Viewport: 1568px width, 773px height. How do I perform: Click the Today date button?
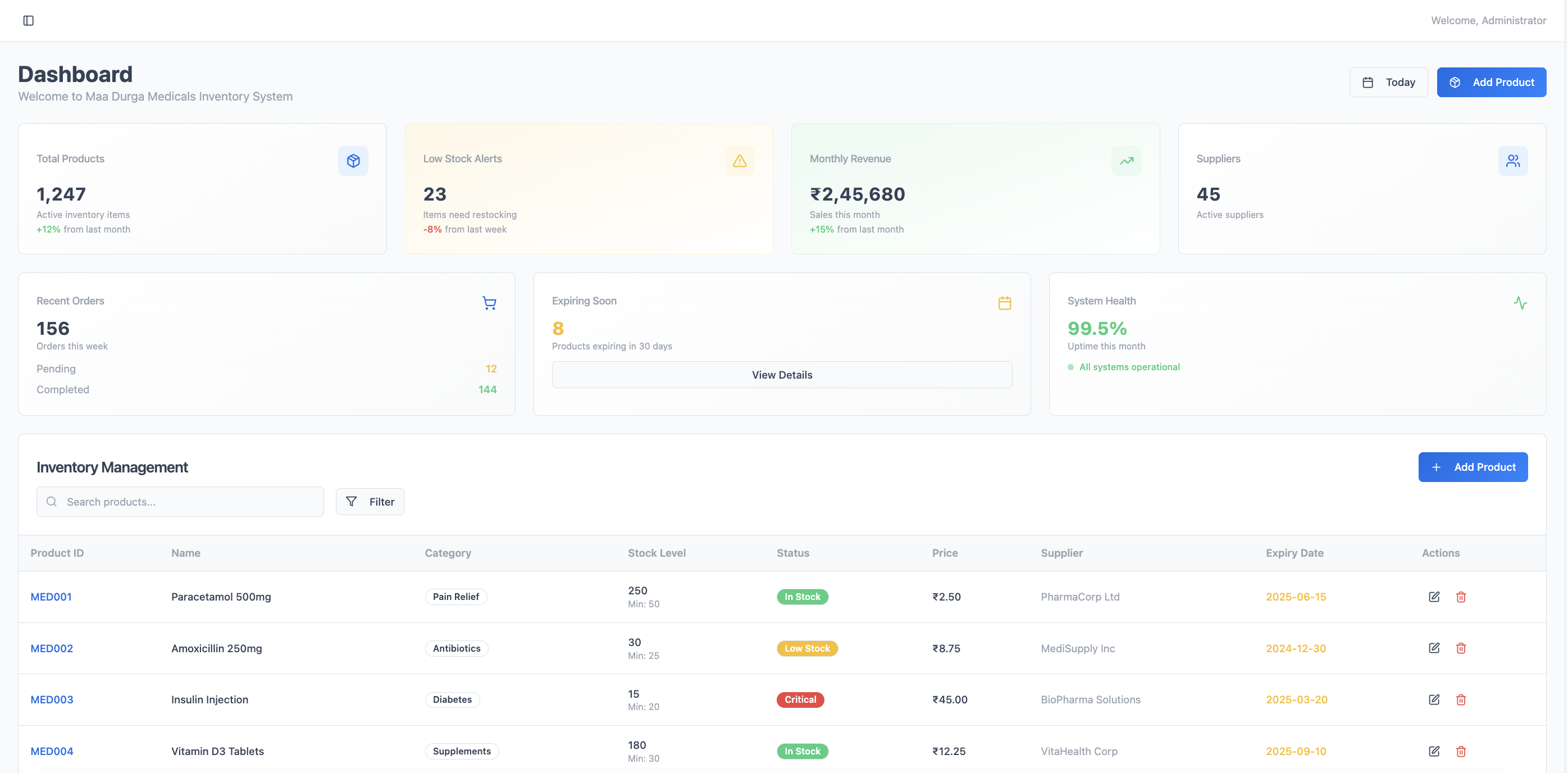coord(1388,81)
